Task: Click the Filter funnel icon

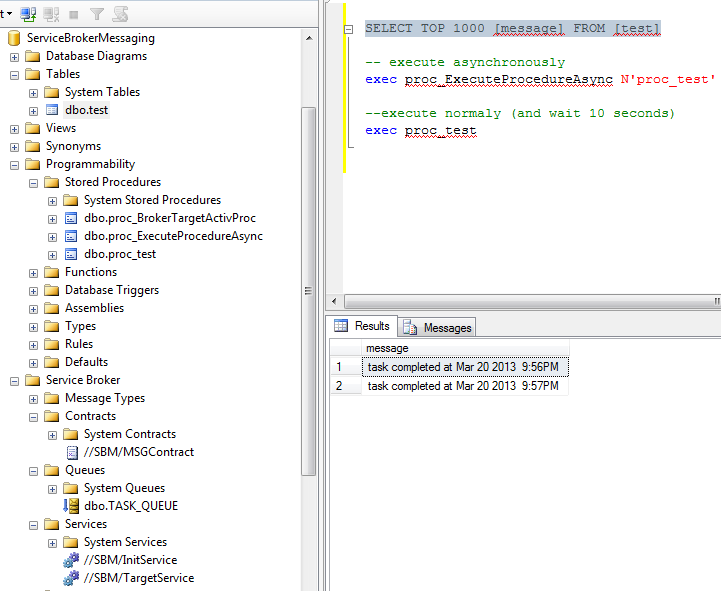Action: tap(97, 14)
